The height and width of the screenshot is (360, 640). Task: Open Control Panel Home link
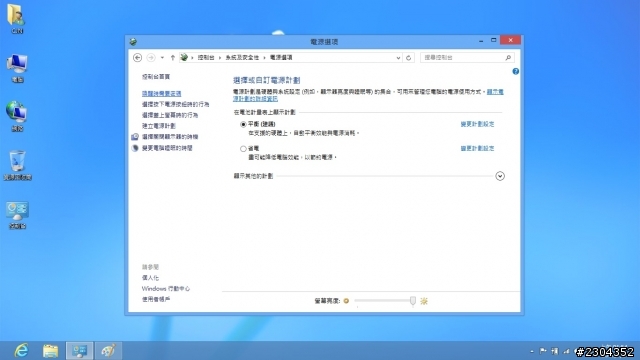(x=156, y=77)
